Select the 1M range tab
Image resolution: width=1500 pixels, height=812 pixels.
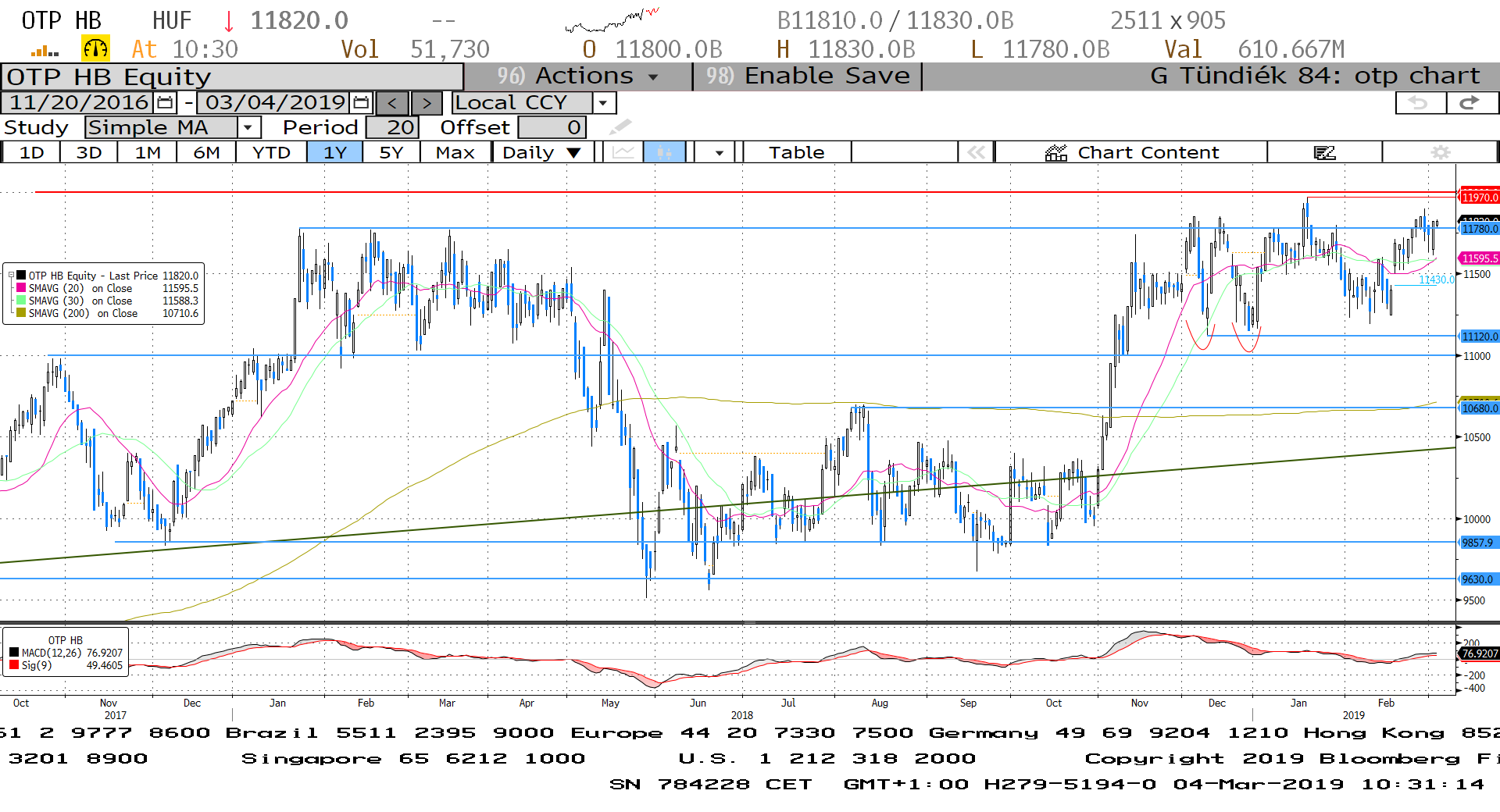tap(148, 152)
